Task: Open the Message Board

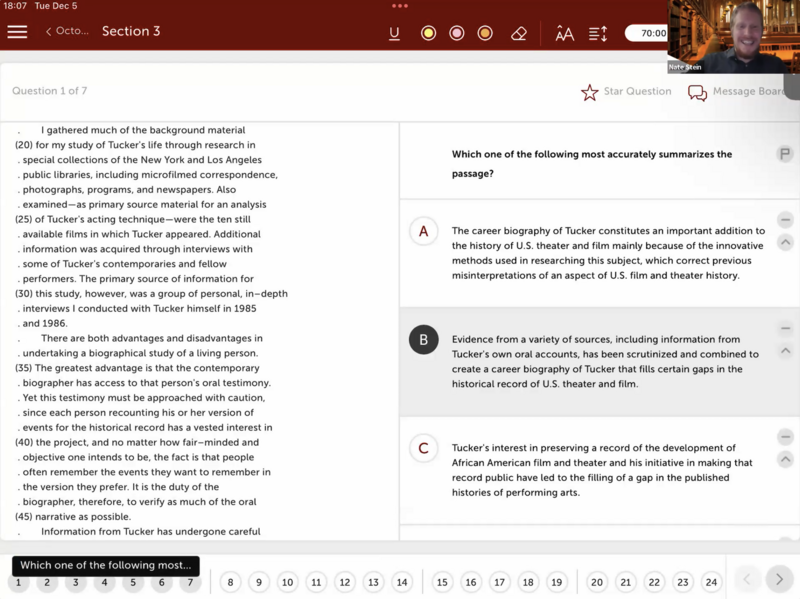Action: coord(697,92)
